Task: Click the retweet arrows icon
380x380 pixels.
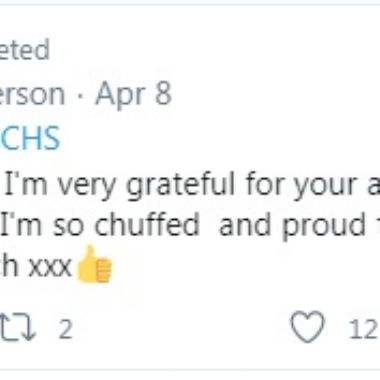Action: pyautogui.click(x=17, y=327)
